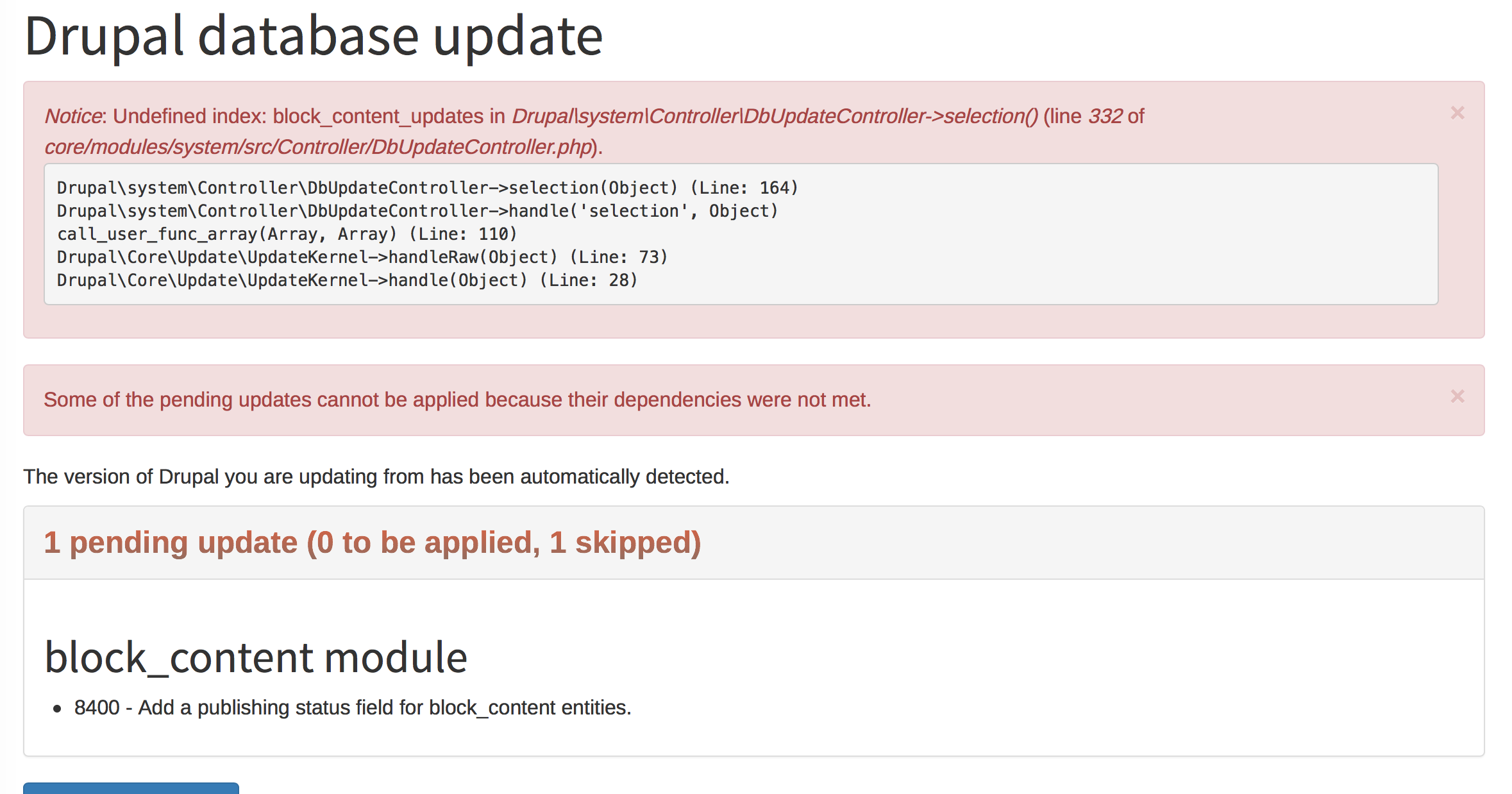1512x794 pixels.
Task: Click the 1 pending update heading
Action: tap(373, 543)
